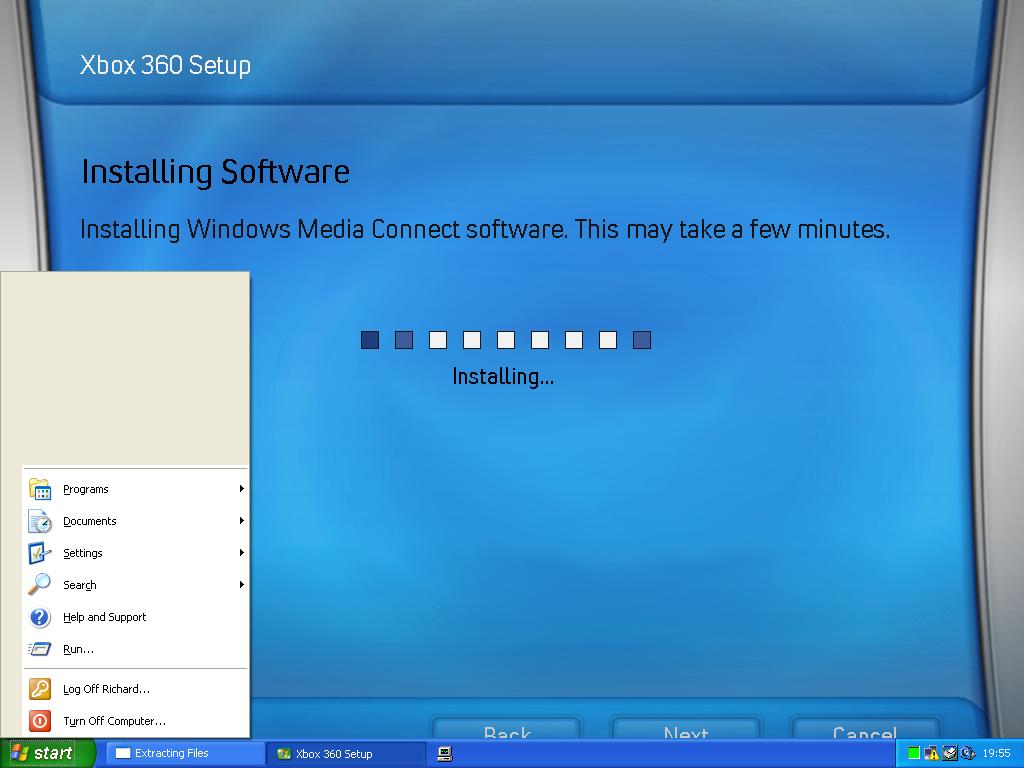Click the green Start button
Screen dimensions: 1024x768
pos(47,754)
